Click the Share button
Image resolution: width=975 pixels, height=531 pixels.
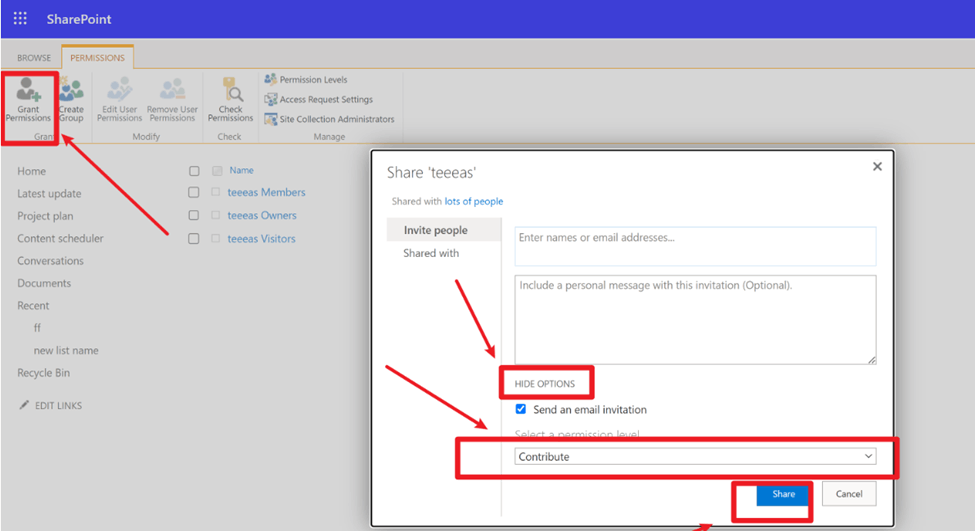783,494
